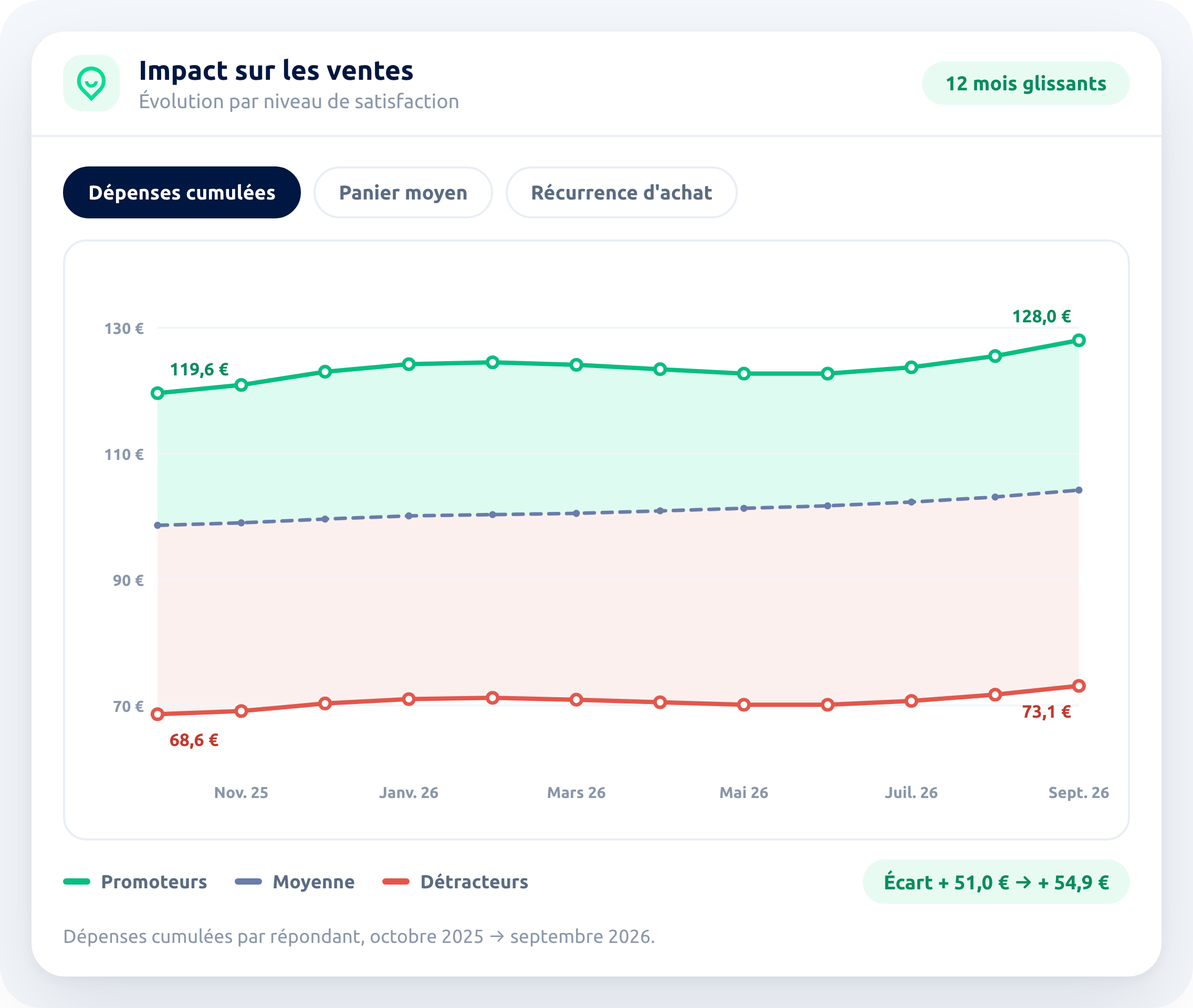Click the Détracteurs red legend swatch
1193x1008 pixels.
point(396,881)
